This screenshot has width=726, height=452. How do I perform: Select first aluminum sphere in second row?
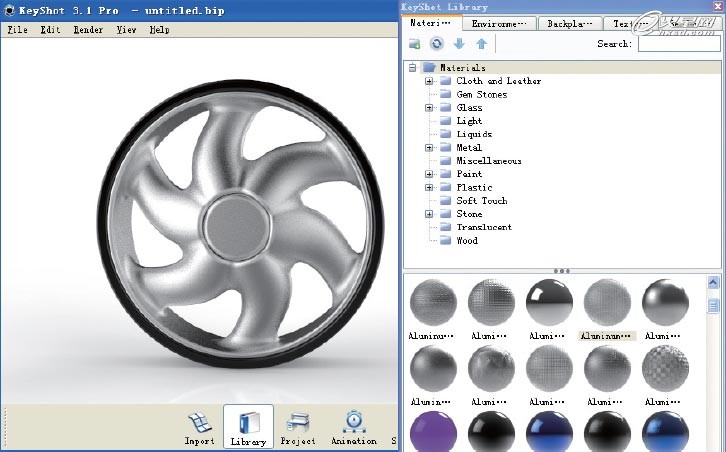(433, 369)
